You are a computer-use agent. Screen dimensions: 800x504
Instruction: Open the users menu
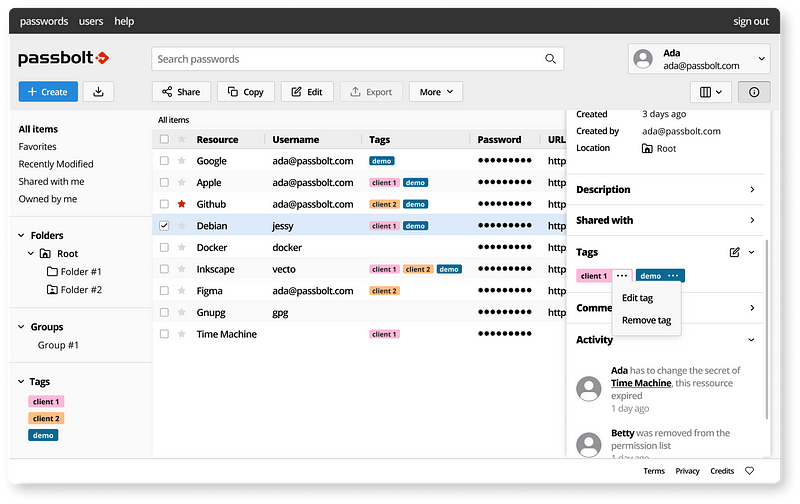click(x=91, y=21)
